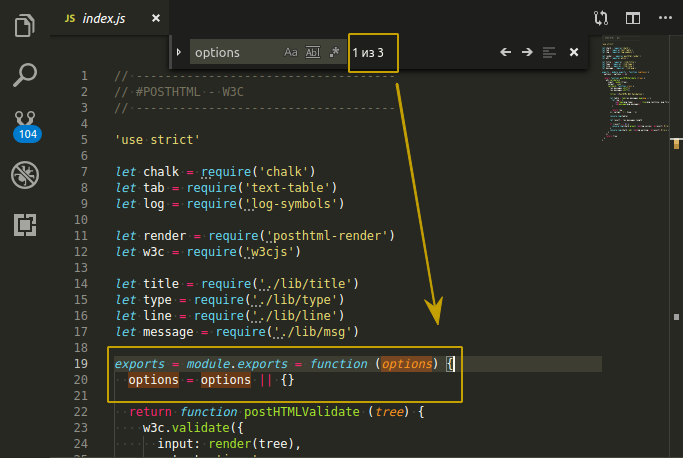Click the 'text-table' string
The height and width of the screenshot is (458, 683).
(287, 188)
